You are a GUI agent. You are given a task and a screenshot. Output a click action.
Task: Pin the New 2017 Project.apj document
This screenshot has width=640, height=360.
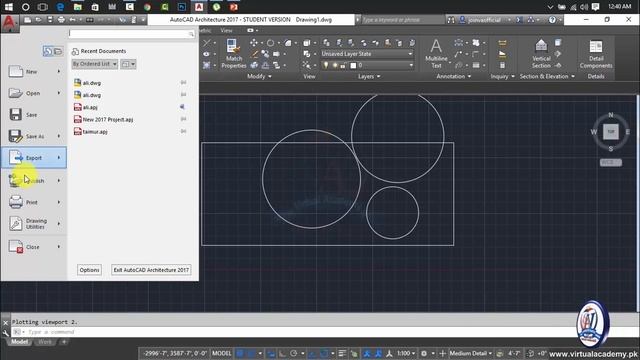point(183,119)
